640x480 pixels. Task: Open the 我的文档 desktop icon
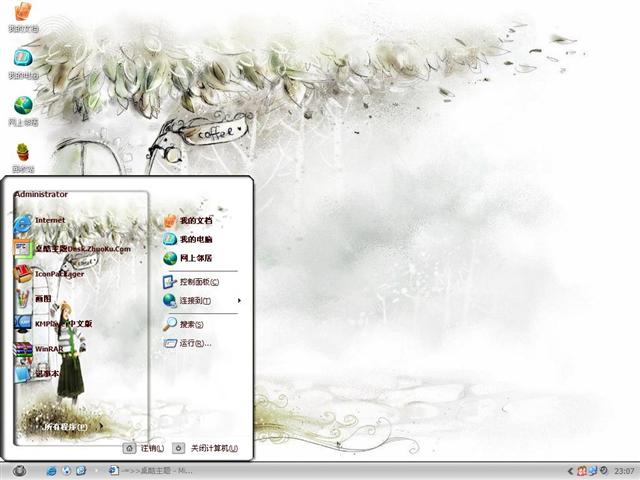coord(23,16)
